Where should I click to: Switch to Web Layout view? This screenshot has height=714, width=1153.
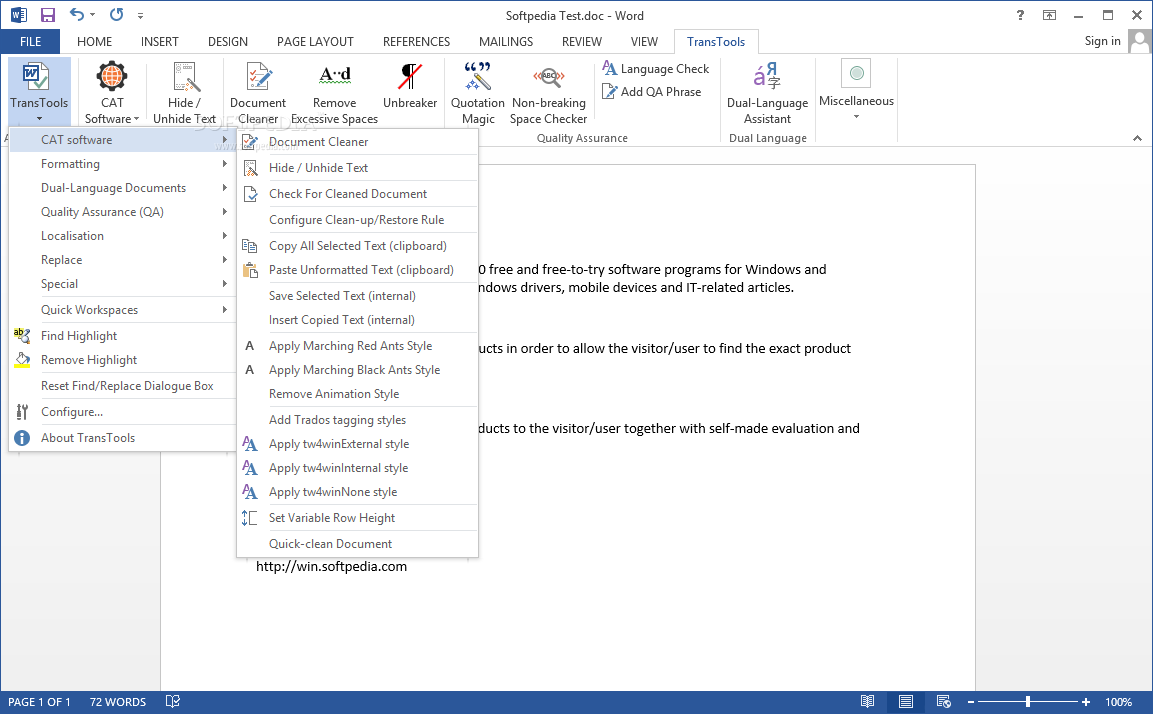[x=943, y=701]
